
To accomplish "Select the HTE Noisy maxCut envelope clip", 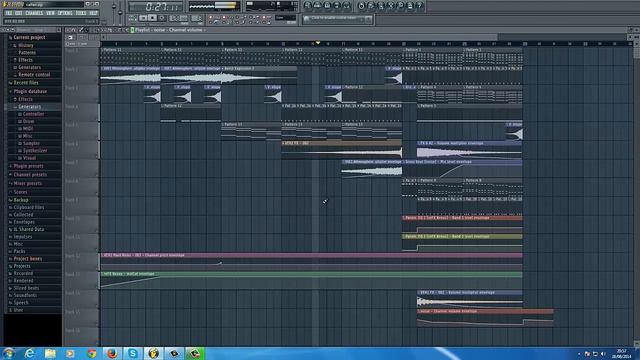I will [311, 281].
